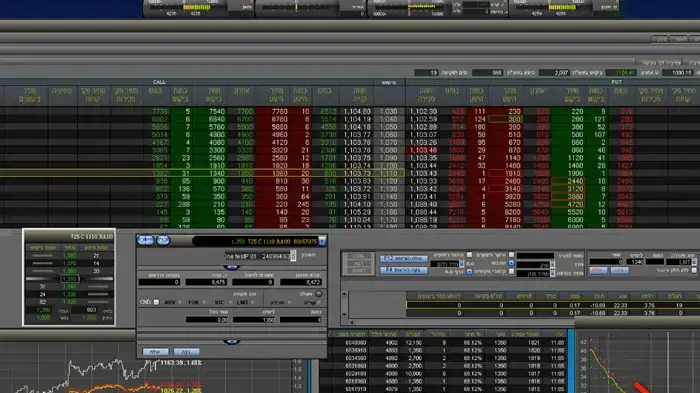Click price 1,380 in the T25 C 1110 depth ladder
The width and height of the screenshot is (700, 393).
pos(69,255)
